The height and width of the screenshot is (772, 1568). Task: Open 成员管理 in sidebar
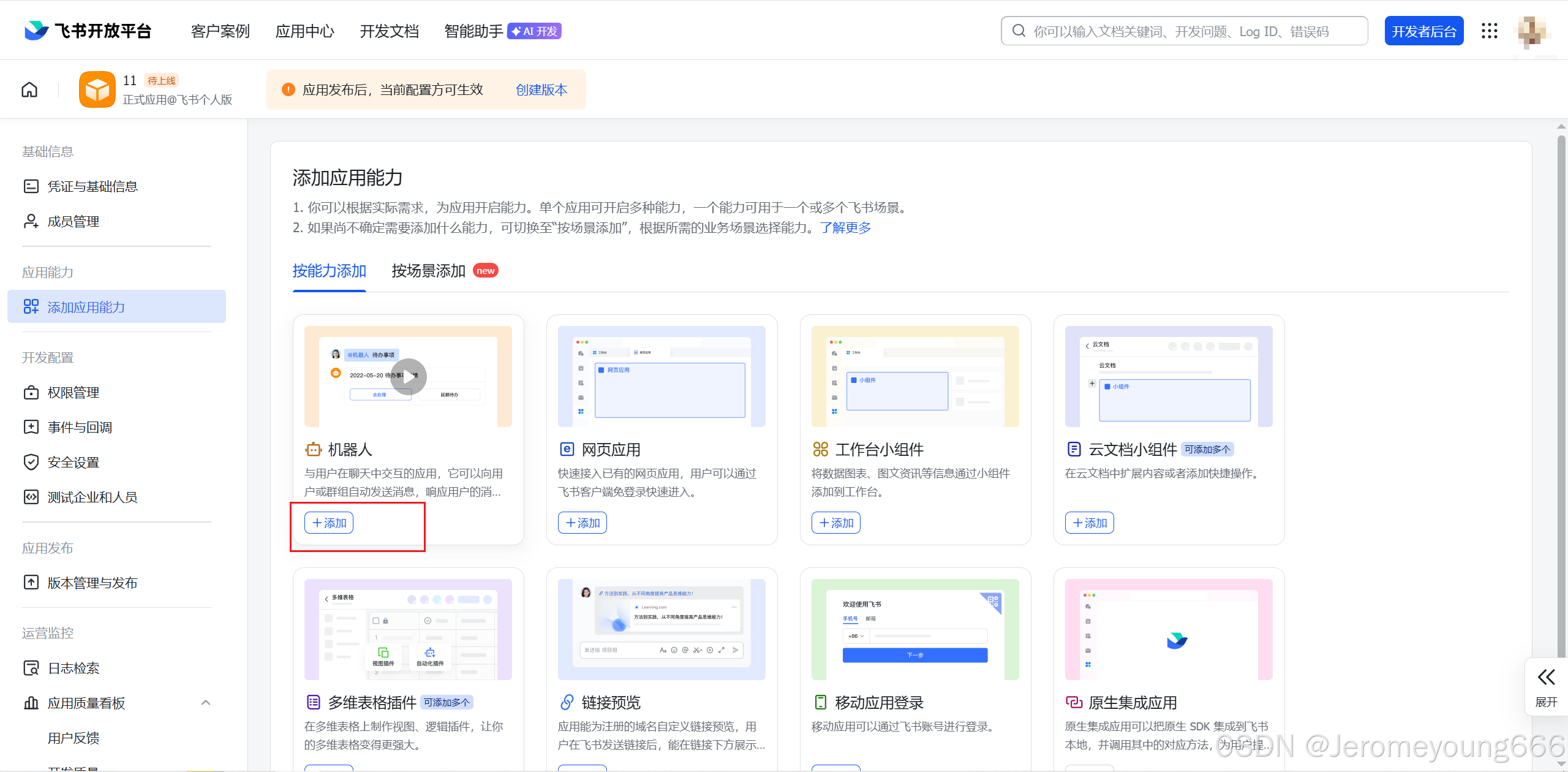[73, 221]
